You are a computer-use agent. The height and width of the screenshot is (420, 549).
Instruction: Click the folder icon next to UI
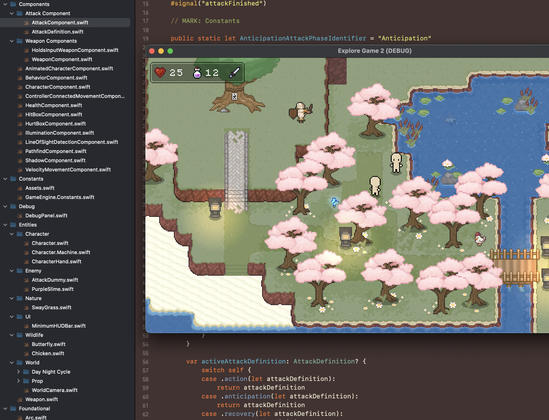20,317
